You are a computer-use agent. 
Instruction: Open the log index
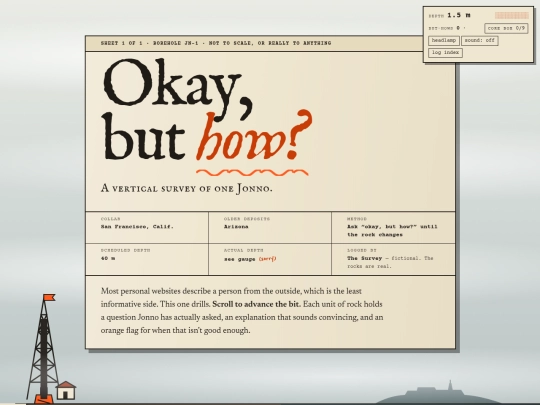(x=445, y=53)
